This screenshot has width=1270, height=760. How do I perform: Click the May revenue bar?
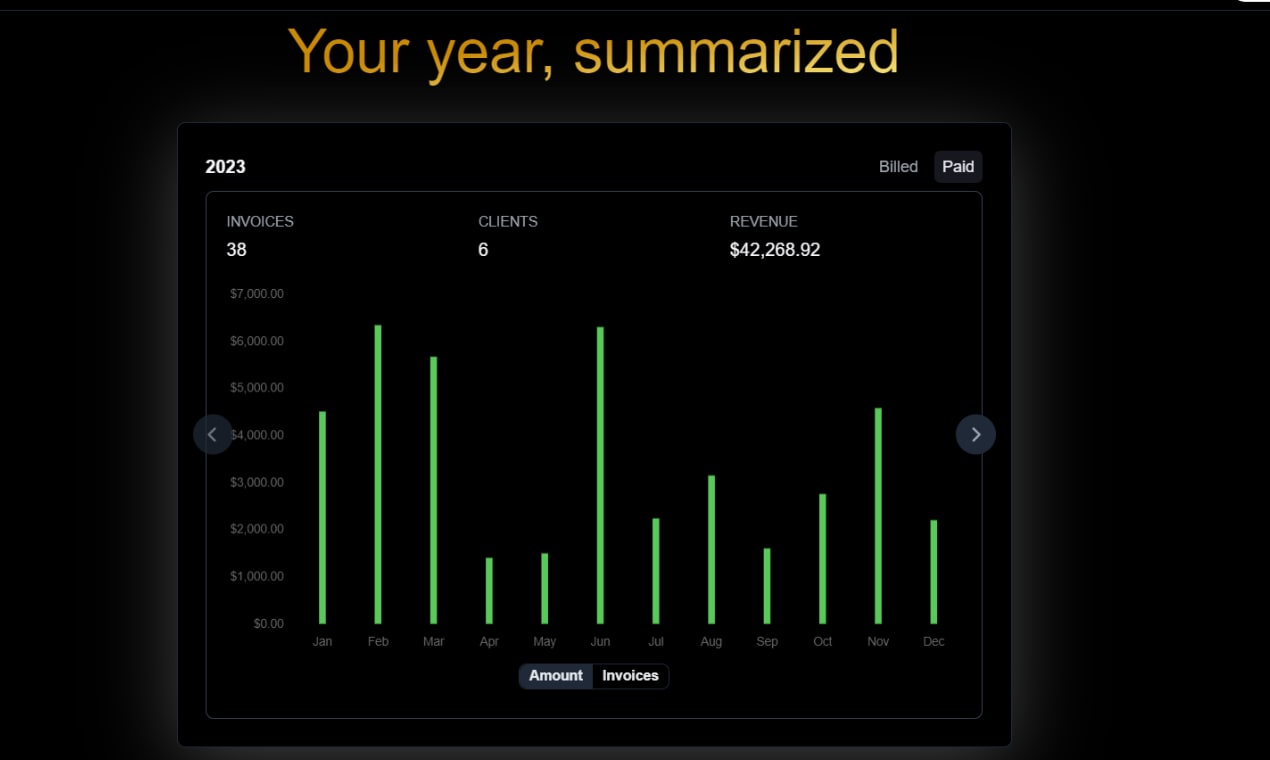(545, 588)
